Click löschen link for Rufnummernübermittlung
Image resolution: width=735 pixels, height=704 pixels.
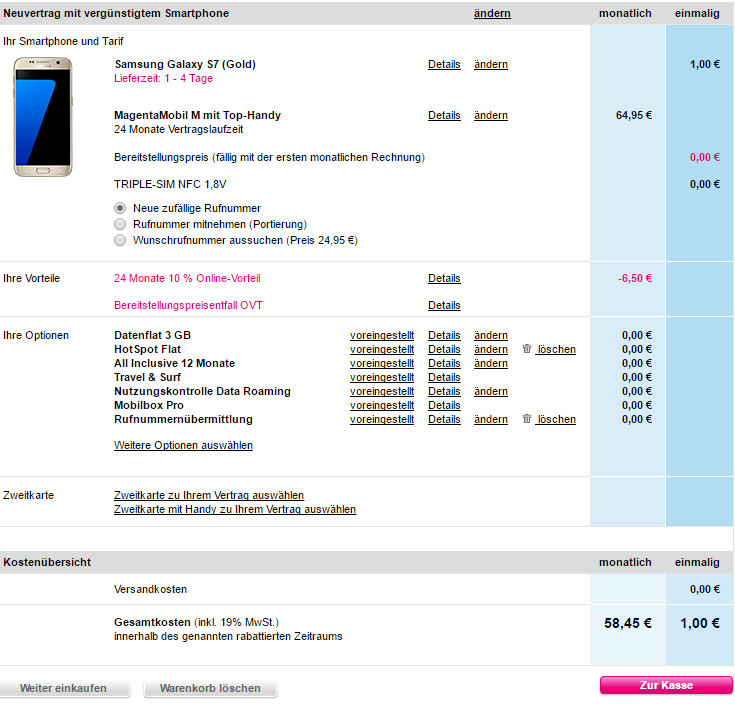[x=556, y=419]
